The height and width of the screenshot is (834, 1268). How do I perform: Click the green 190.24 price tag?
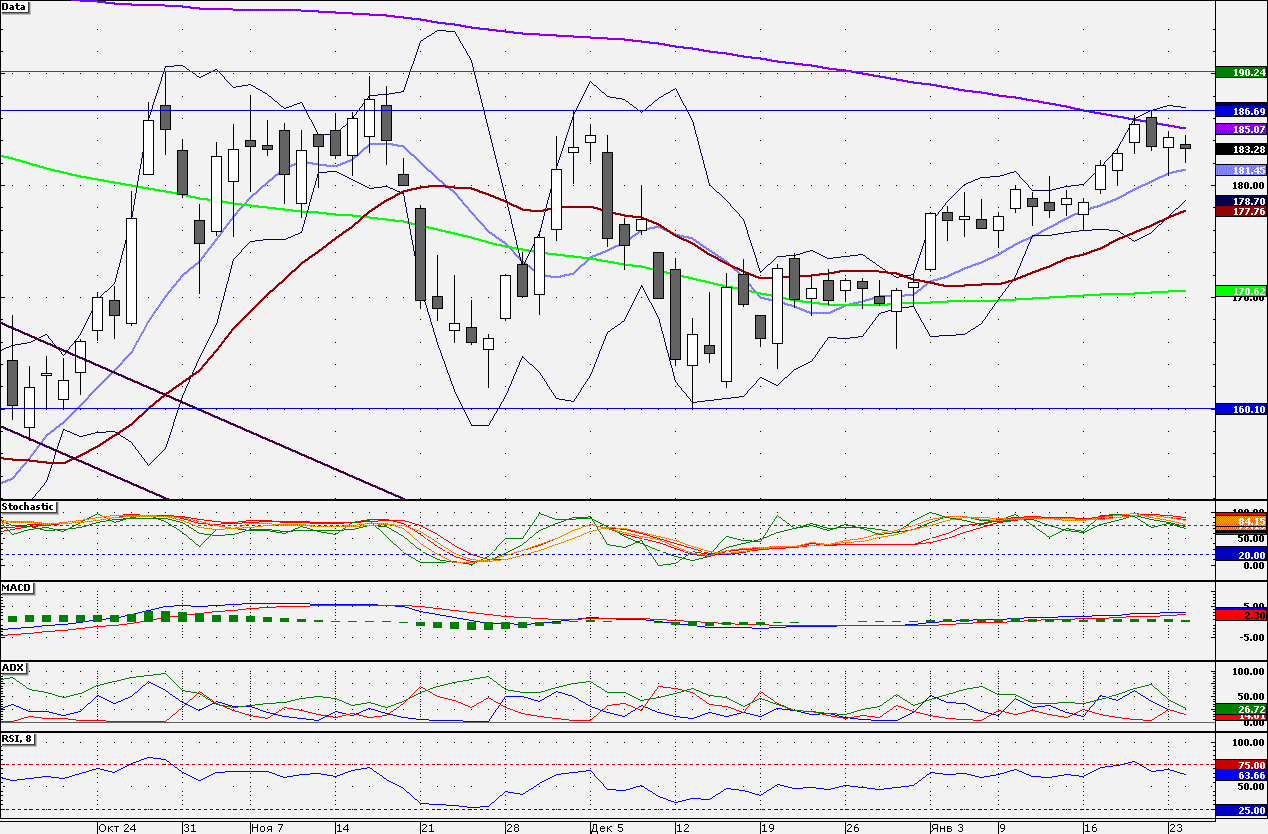1241,72
